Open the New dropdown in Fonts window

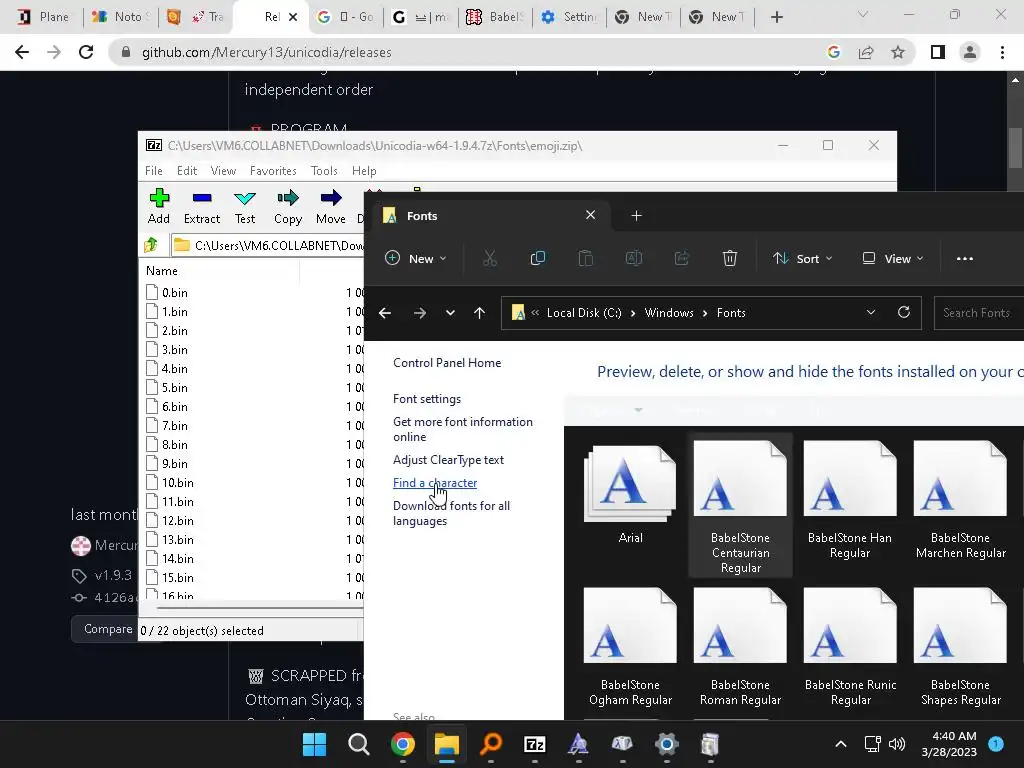(x=415, y=259)
